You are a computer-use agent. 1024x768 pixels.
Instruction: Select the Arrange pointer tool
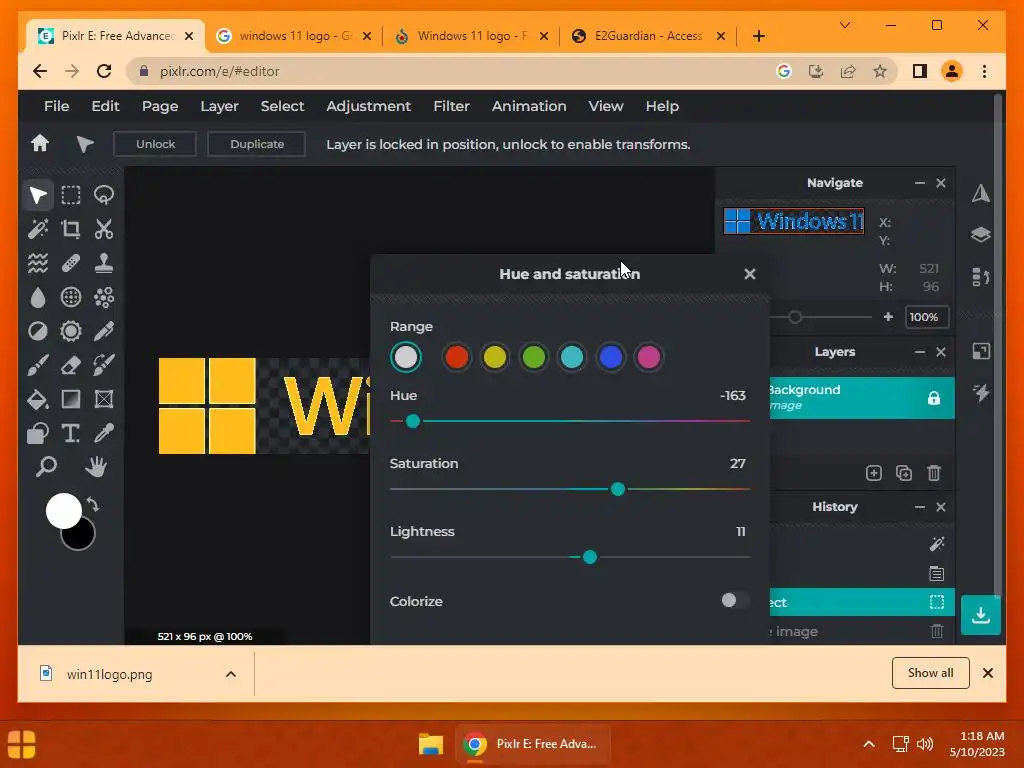click(x=38, y=195)
